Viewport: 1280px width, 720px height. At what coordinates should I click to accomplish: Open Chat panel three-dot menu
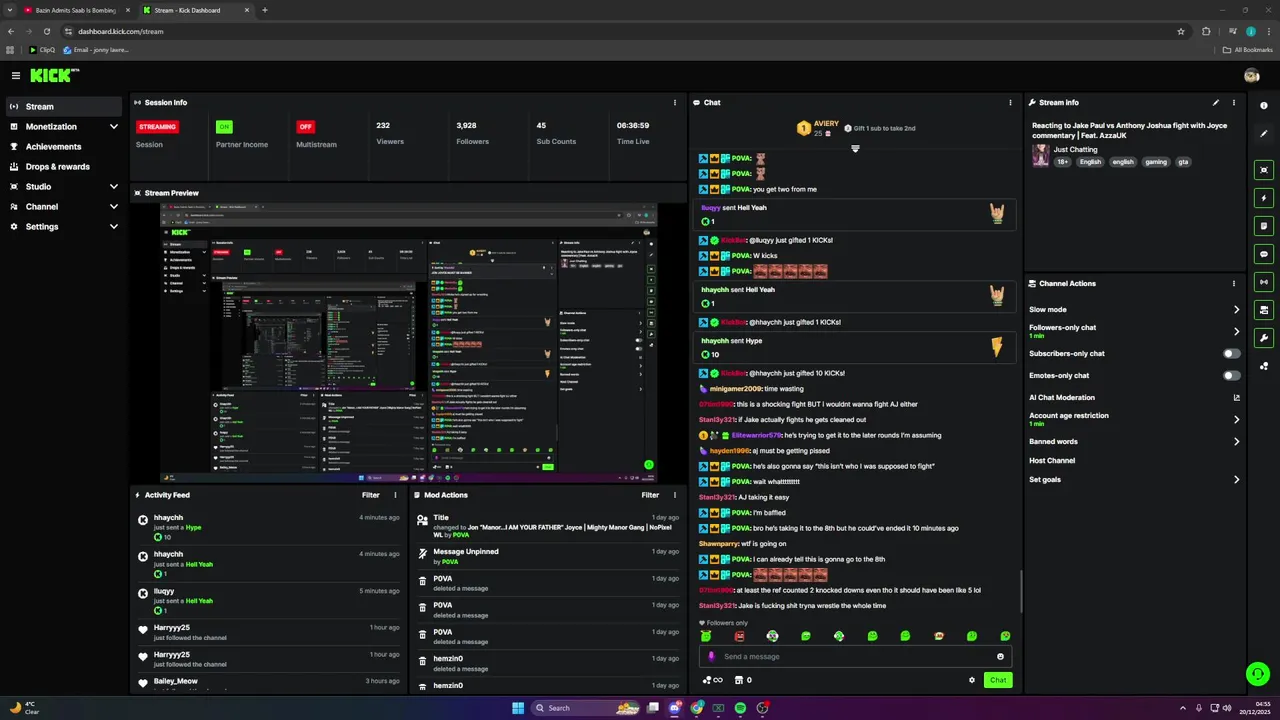coord(1010,102)
